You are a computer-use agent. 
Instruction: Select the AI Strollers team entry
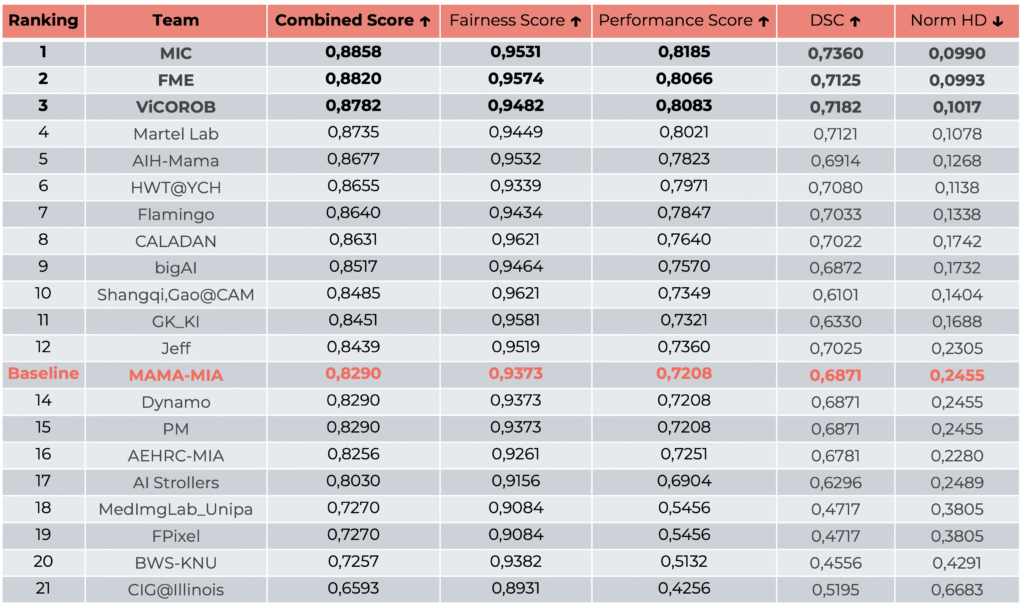(x=176, y=482)
